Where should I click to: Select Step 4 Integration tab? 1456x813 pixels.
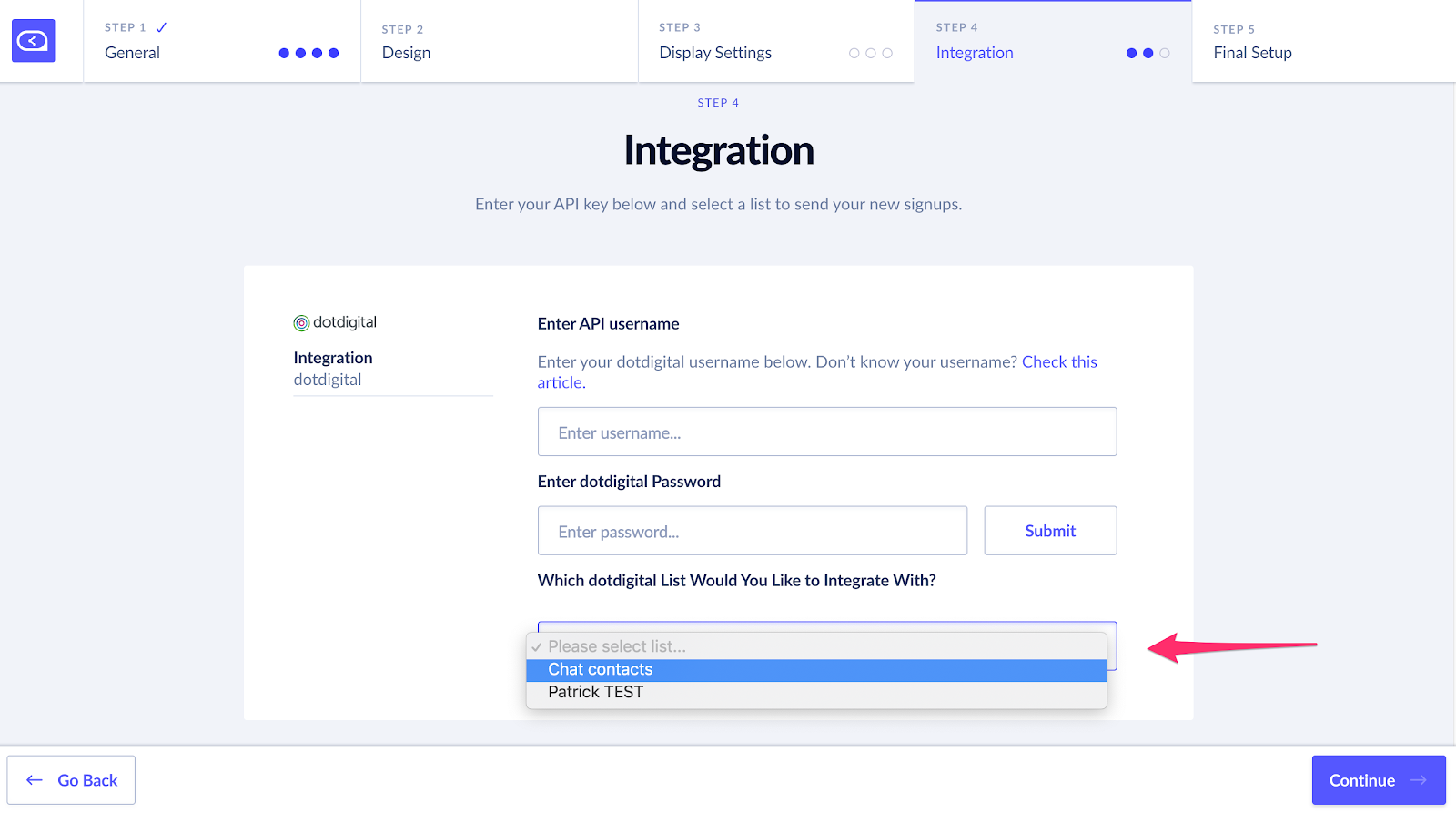(x=1053, y=41)
